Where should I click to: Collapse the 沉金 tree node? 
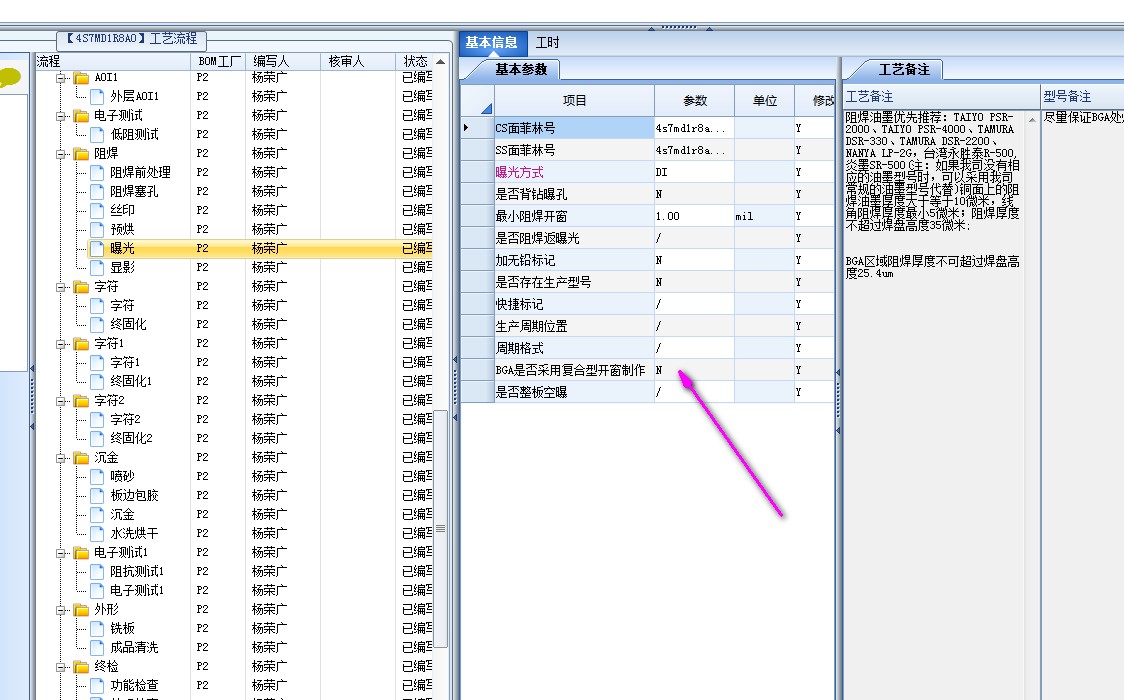tap(62, 457)
